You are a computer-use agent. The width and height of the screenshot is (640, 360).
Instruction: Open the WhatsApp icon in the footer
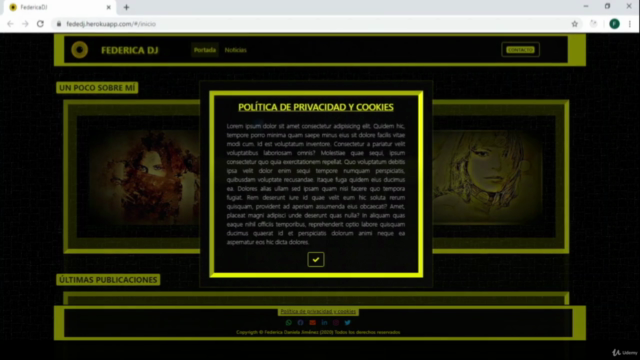(x=289, y=322)
